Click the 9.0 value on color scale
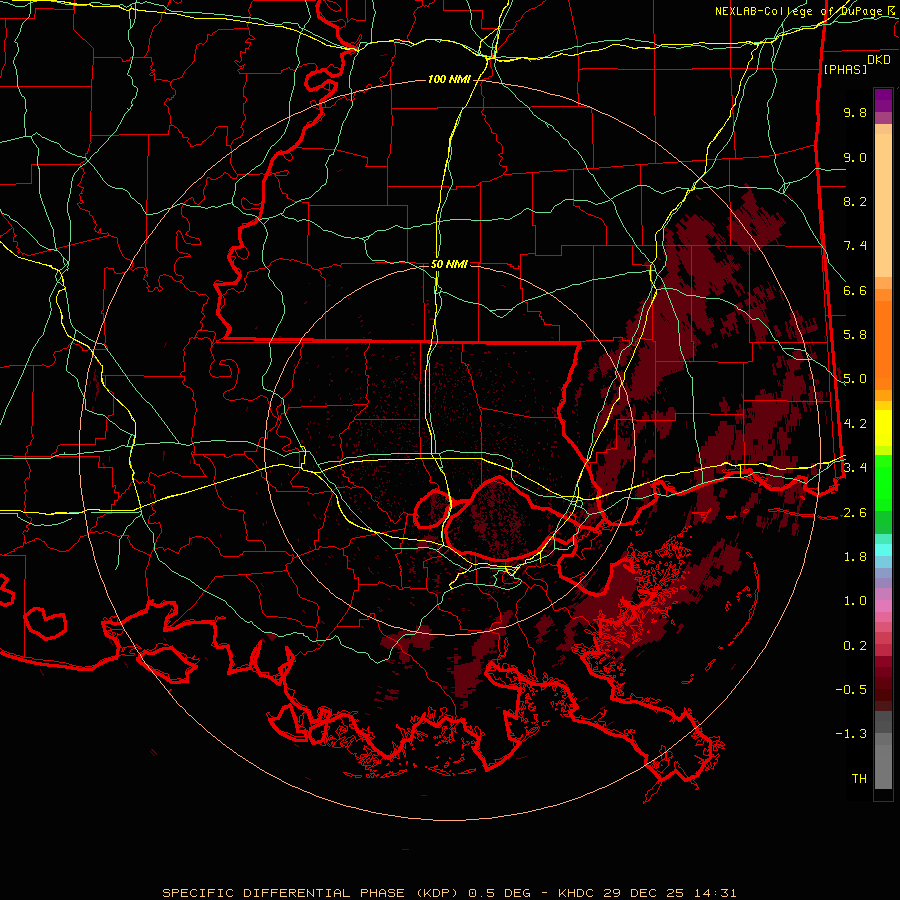The image size is (900, 900). pos(855,157)
